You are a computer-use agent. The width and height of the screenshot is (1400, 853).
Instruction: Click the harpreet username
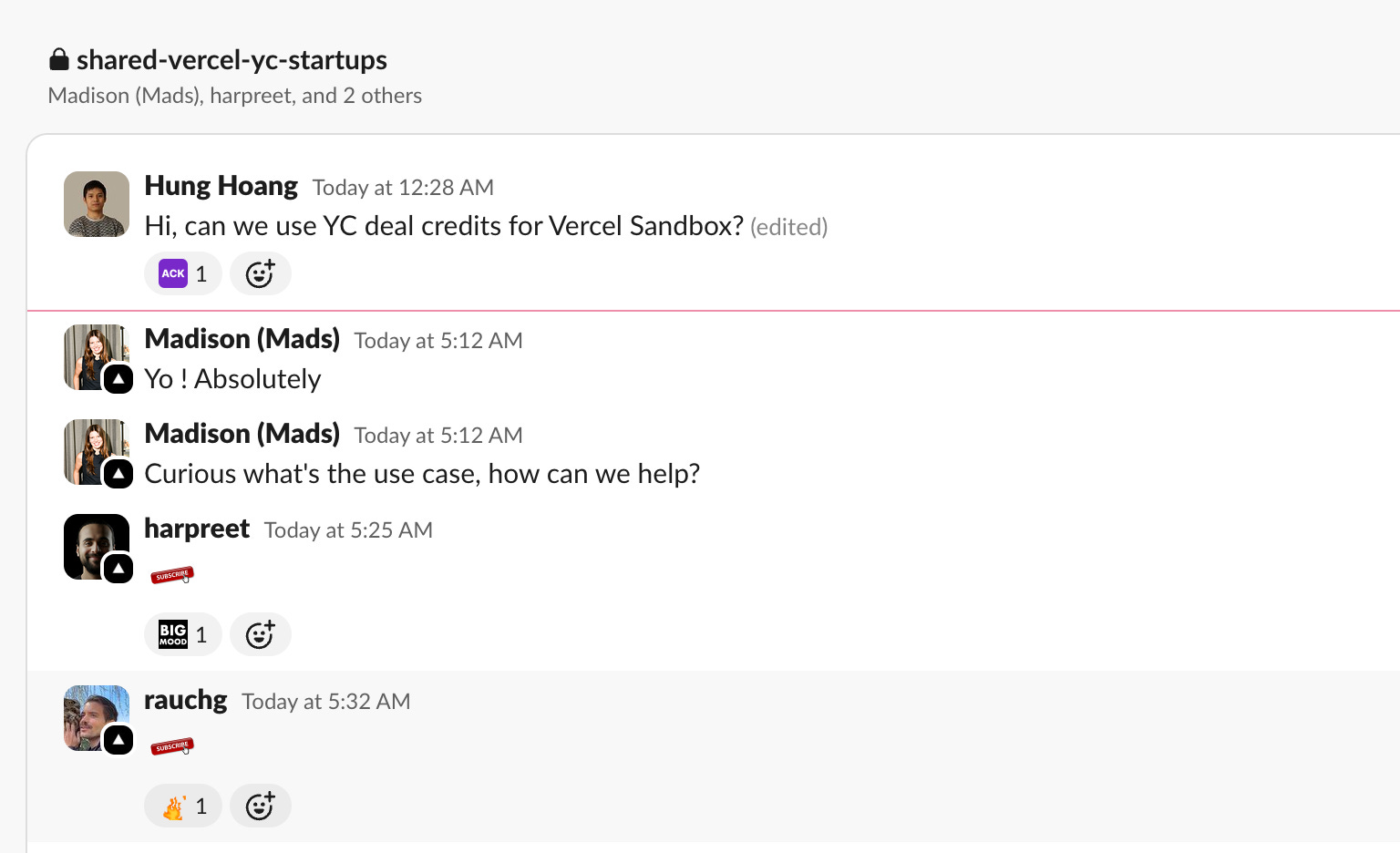point(197,529)
